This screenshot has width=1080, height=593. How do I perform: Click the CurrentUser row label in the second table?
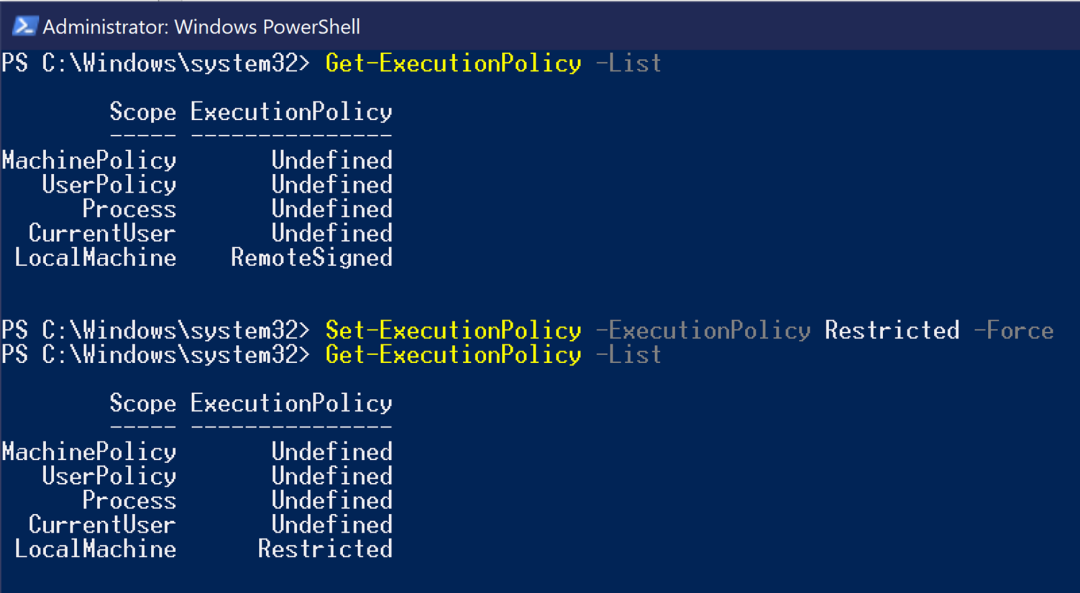(x=102, y=525)
